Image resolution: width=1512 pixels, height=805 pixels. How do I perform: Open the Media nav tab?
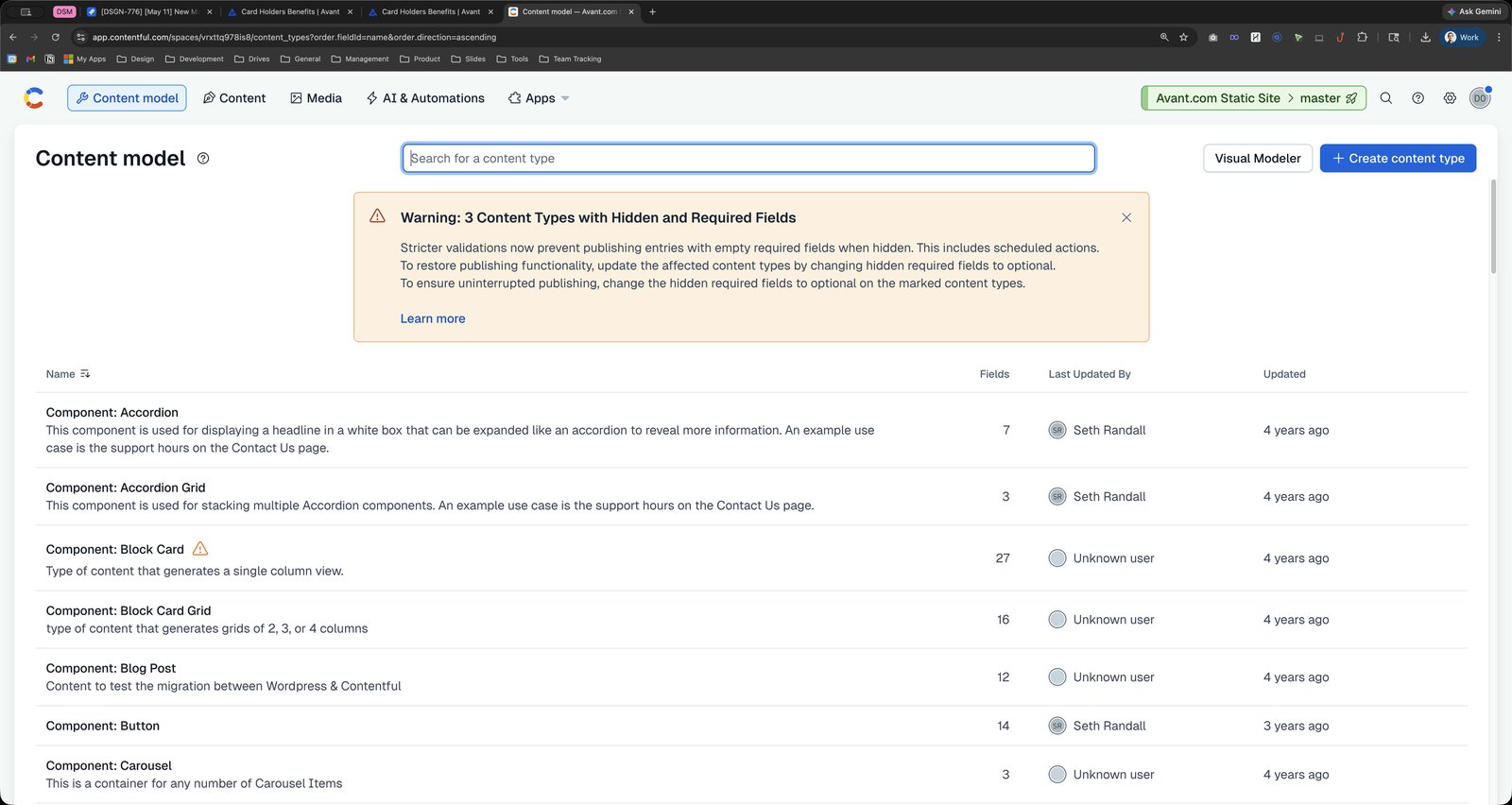[x=316, y=98]
